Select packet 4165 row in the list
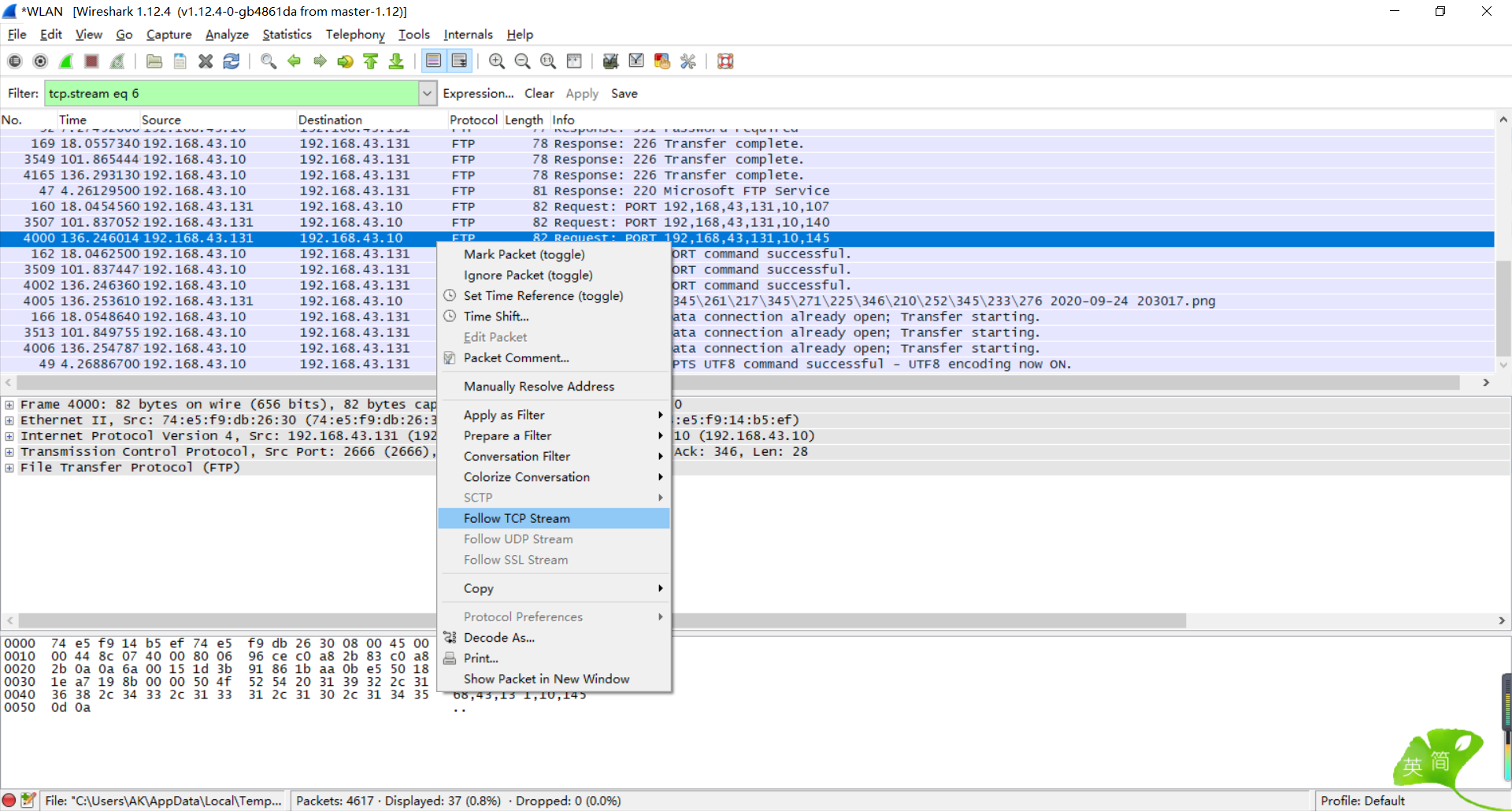 pos(747,175)
